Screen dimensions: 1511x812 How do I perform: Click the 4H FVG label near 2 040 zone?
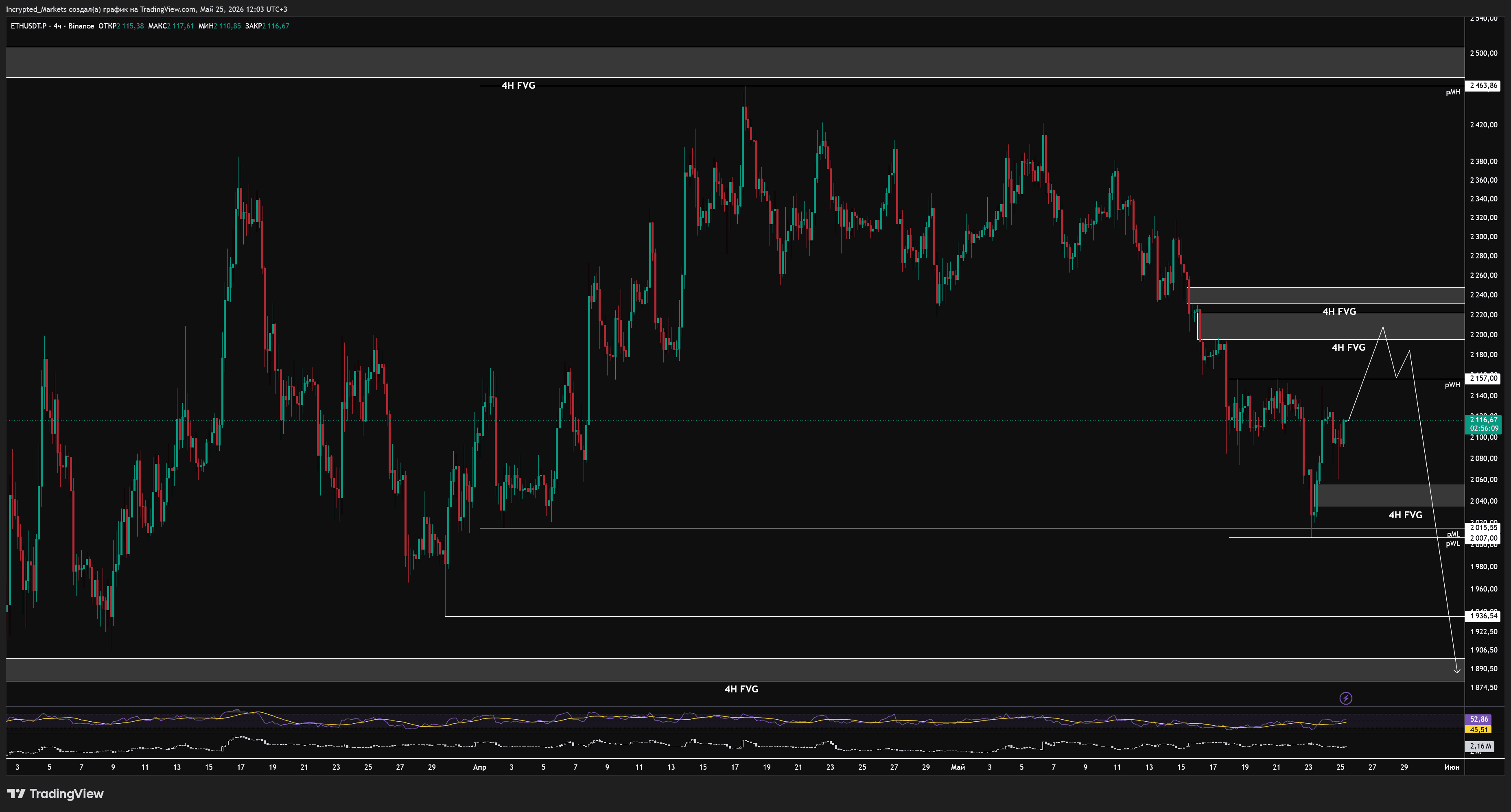(x=1406, y=515)
